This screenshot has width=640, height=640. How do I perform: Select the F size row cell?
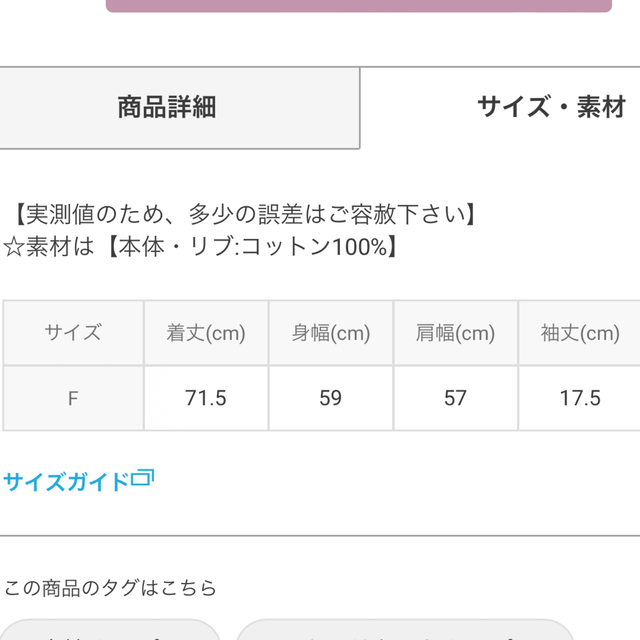pos(73,398)
